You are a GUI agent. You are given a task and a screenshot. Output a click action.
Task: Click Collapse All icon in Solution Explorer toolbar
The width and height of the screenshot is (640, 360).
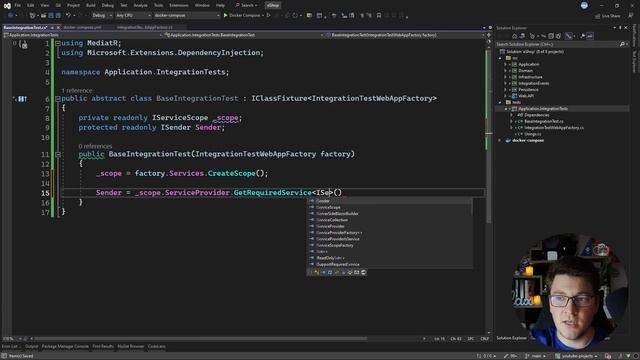[551, 36]
